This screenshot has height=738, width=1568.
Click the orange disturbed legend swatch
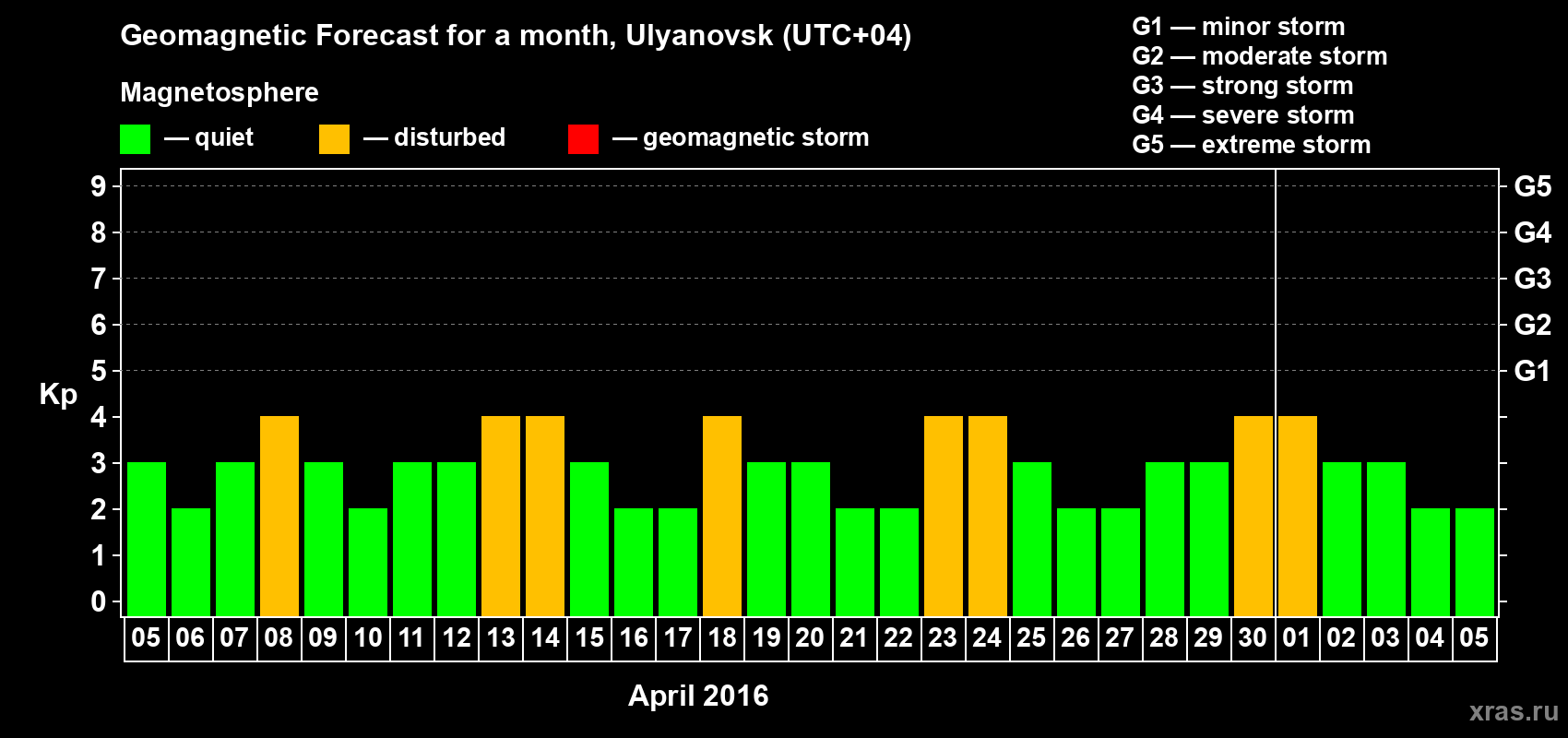pyautogui.click(x=334, y=139)
